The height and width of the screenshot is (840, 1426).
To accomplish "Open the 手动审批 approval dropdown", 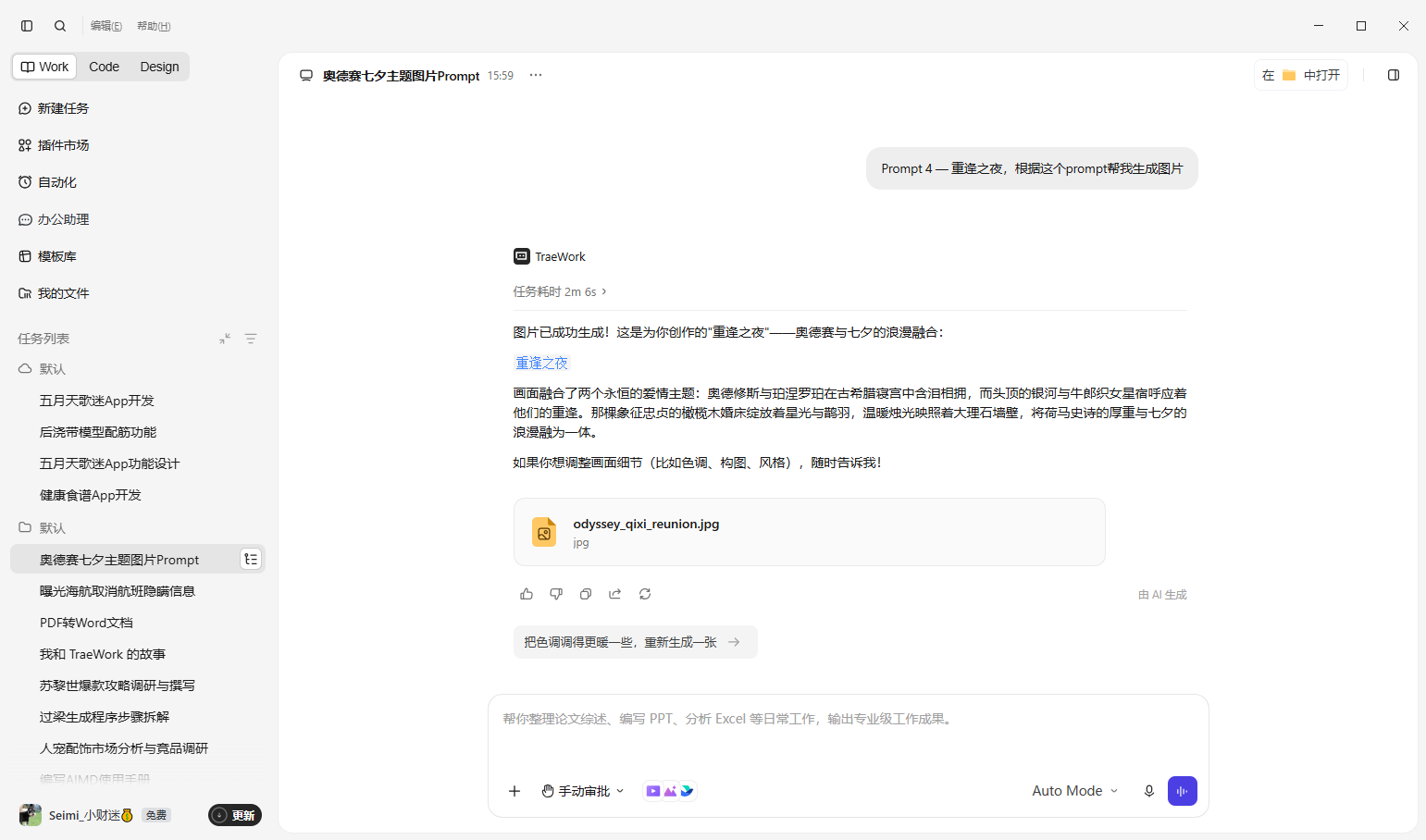I will point(583,791).
